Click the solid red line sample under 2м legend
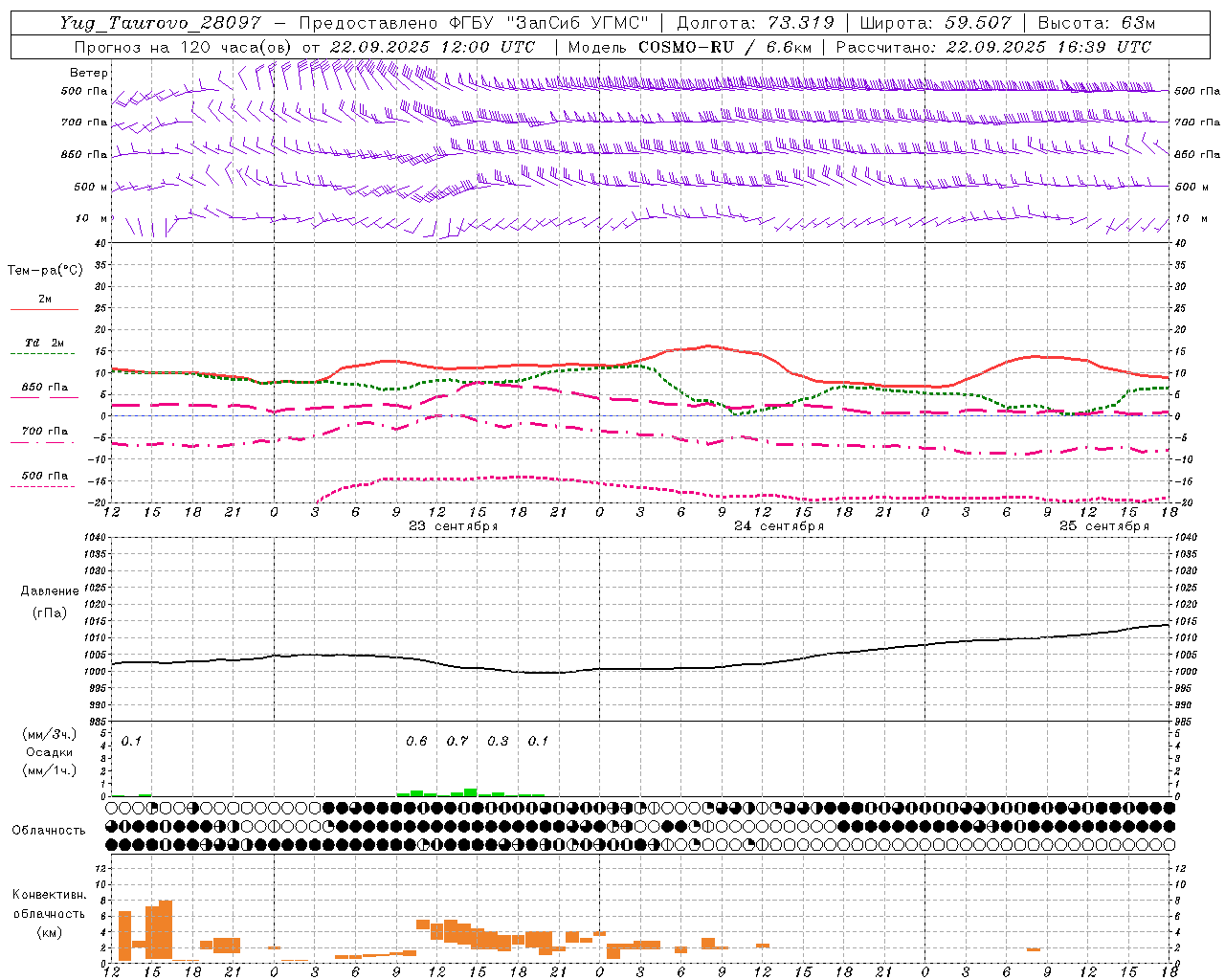This screenshot has height=980, width=1225. tap(44, 309)
